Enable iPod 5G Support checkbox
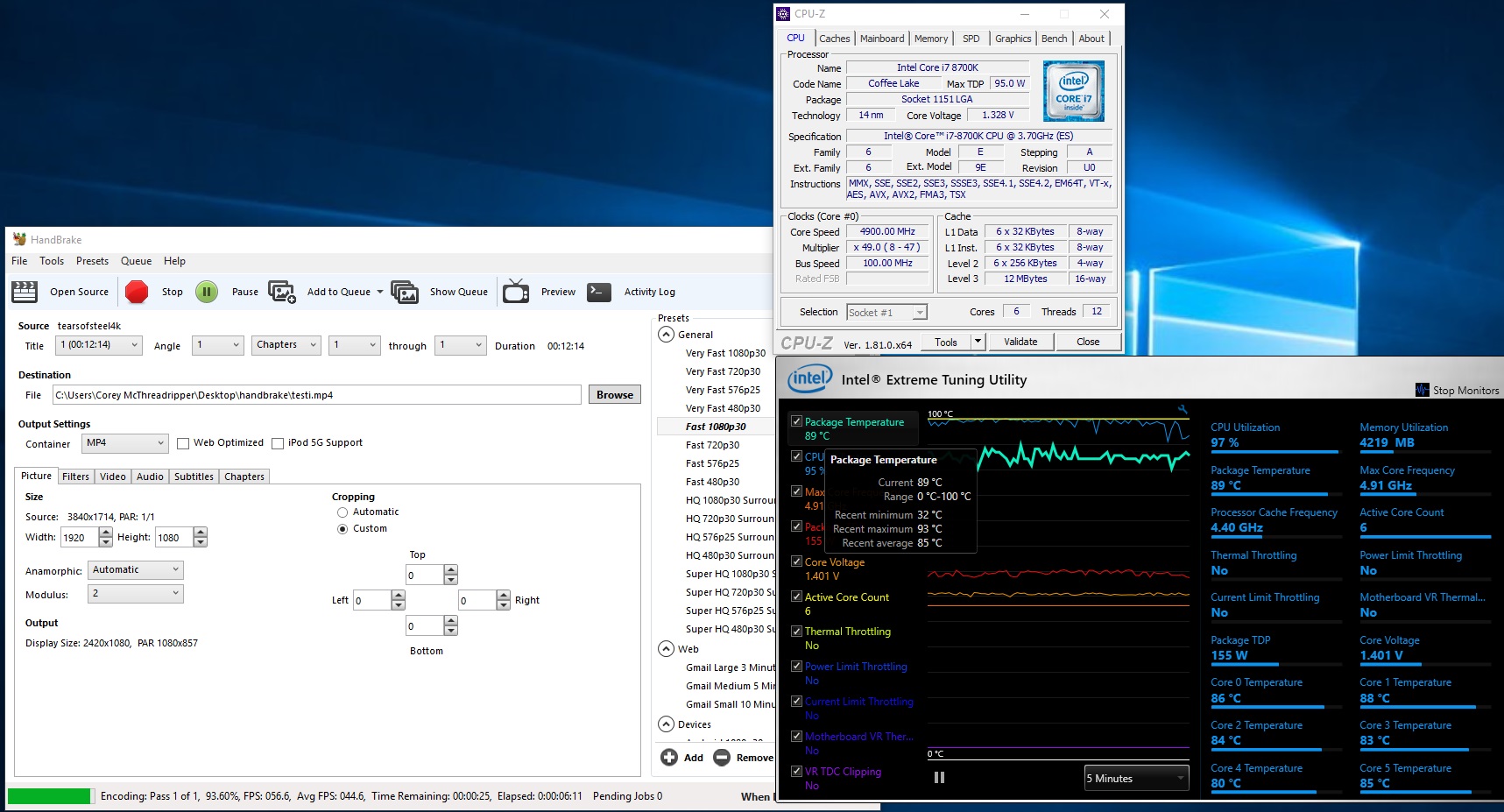Image resolution: width=1504 pixels, height=812 pixels. click(x=278, y=443)
